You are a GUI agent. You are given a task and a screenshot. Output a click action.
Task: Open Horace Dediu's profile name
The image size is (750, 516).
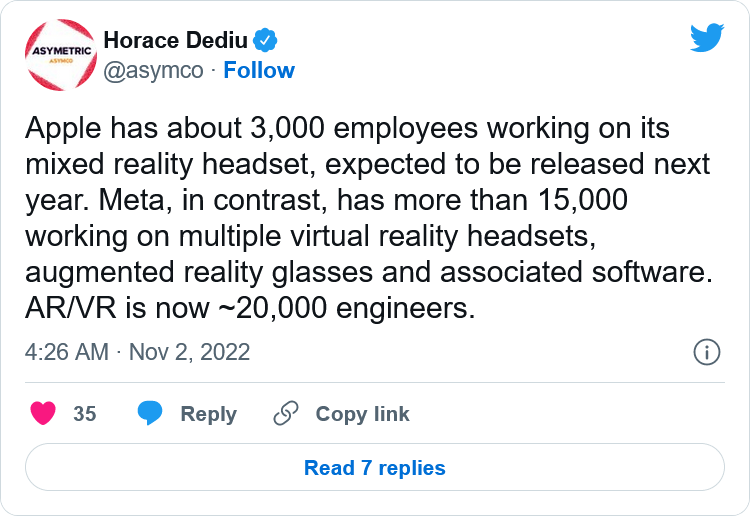pos(176,40)
